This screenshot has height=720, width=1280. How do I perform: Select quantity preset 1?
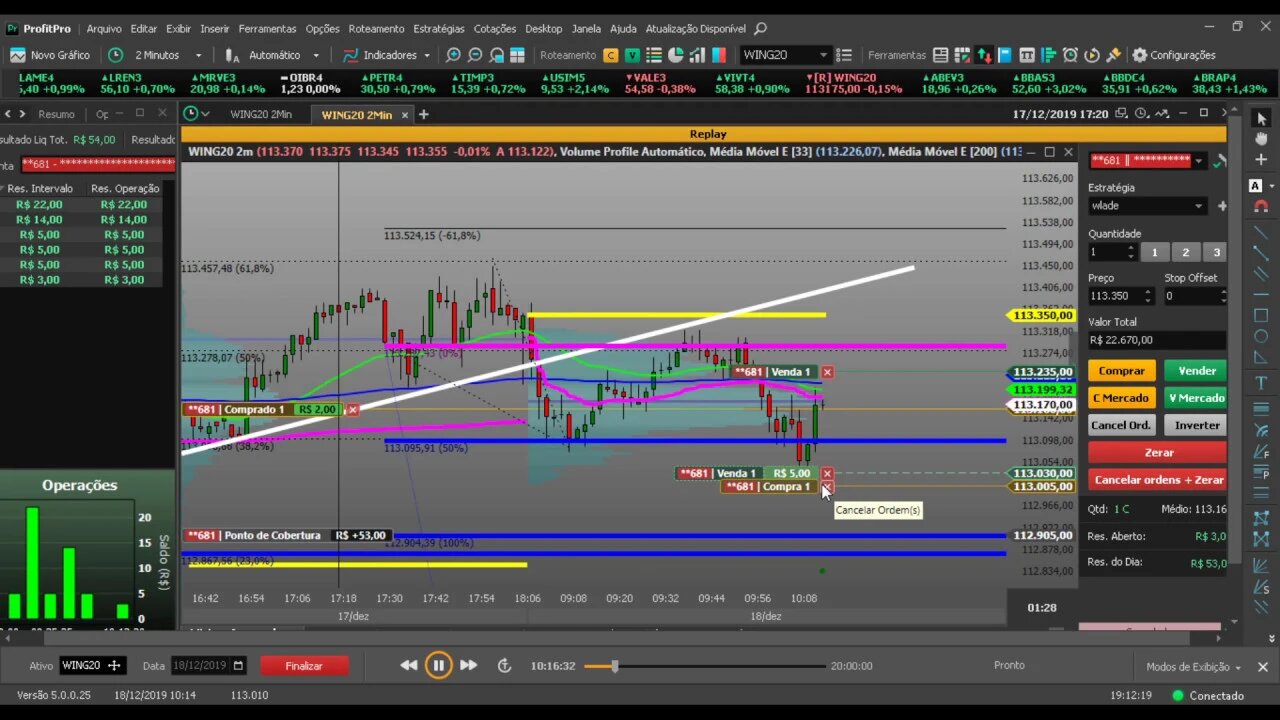[x=1154, y=253]
